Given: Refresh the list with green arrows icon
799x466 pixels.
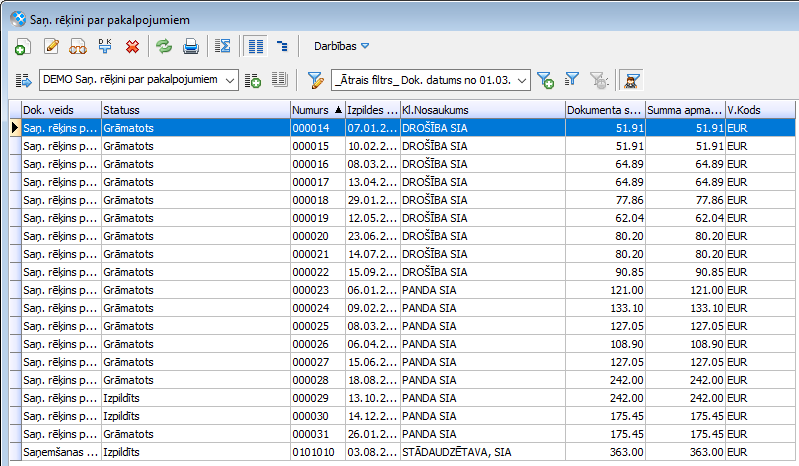Looking at the screenshot, I should pyautogui.click(x=164, y=46).
